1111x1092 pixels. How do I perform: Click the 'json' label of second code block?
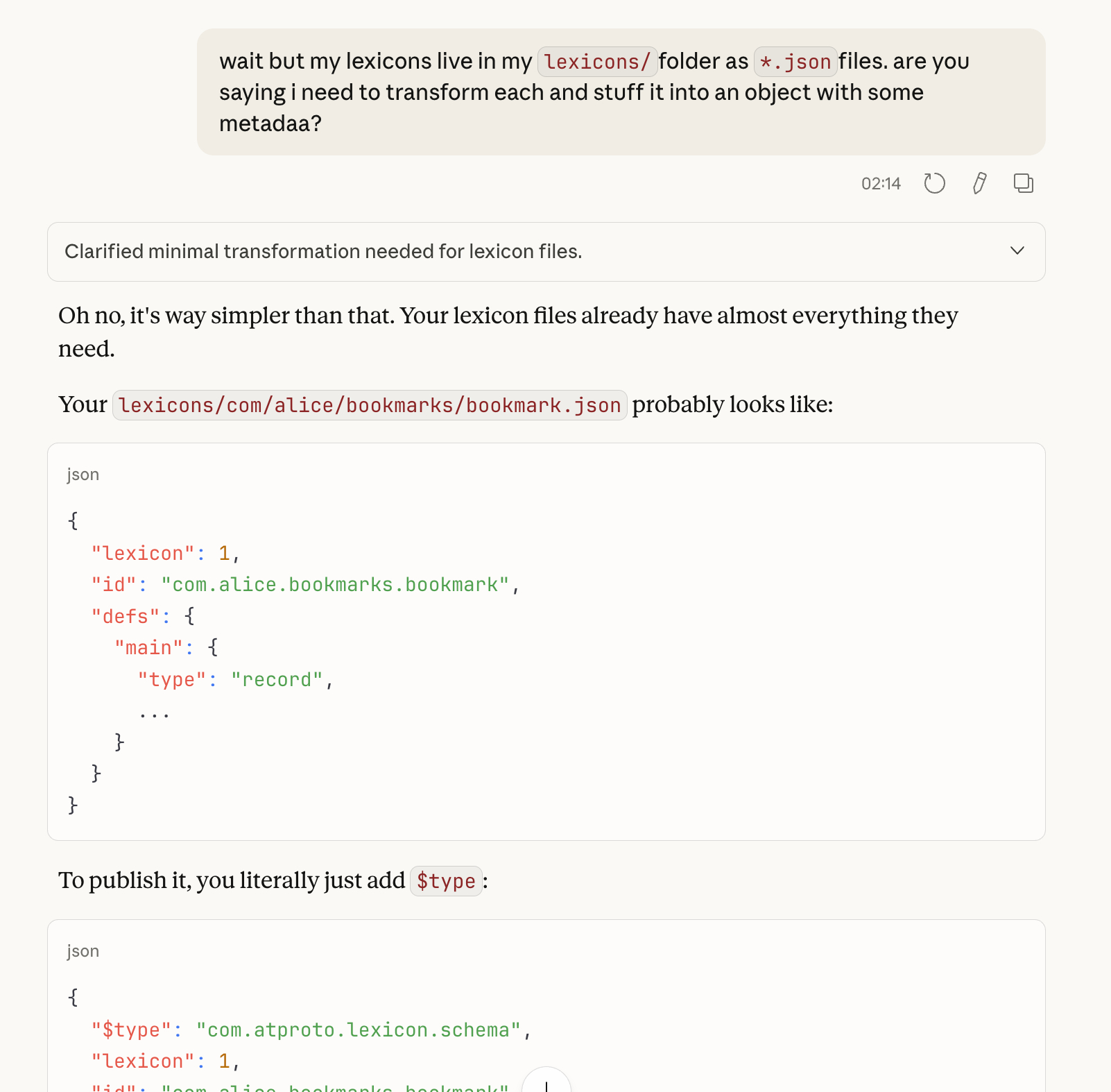click(83, 951)
